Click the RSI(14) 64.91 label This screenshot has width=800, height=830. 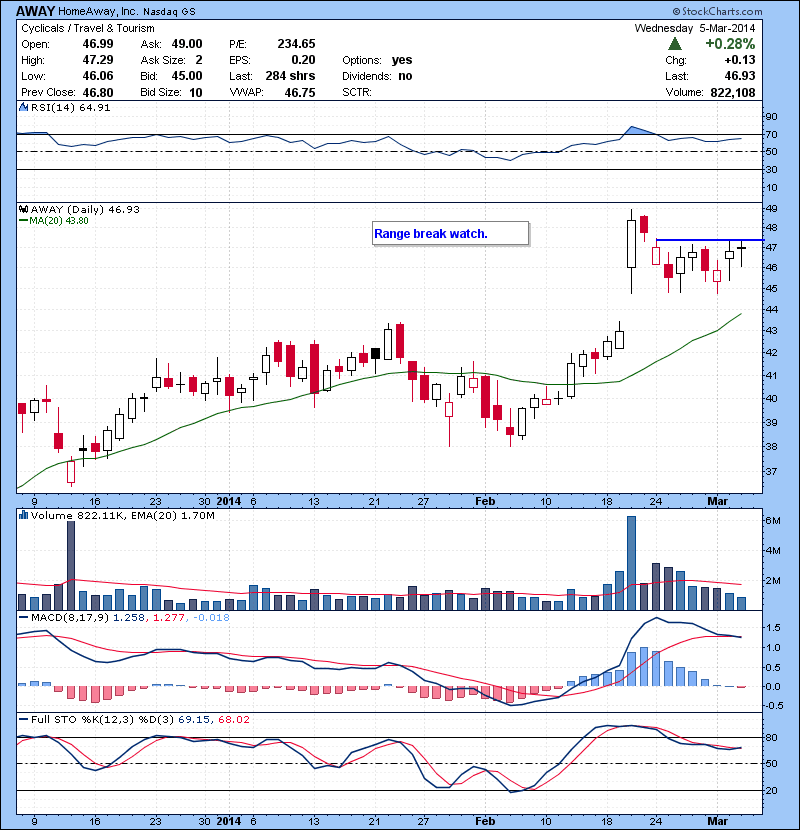tap(70, 107)
